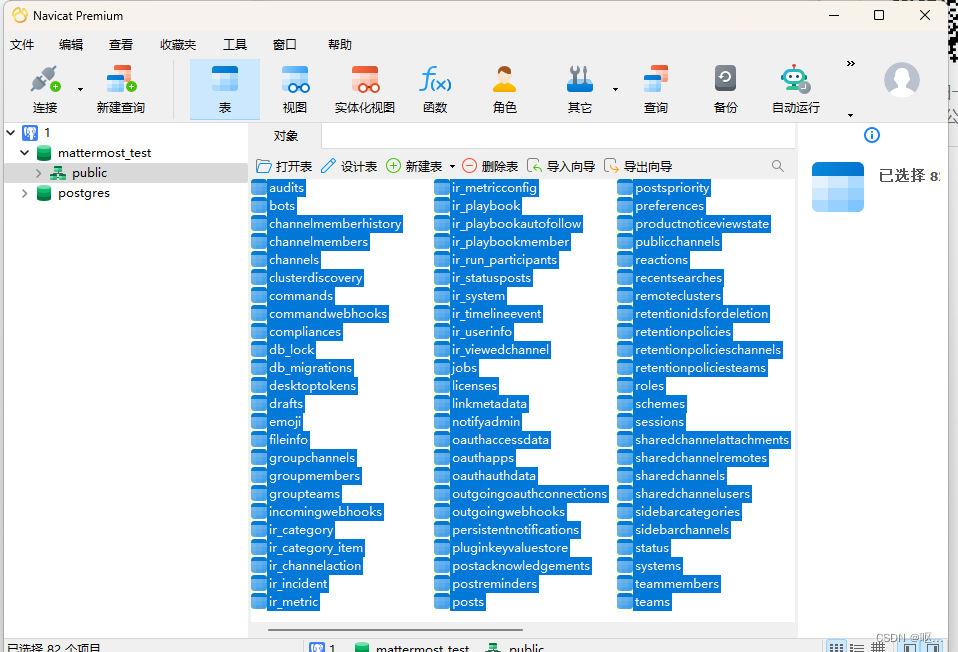Select the public schema in tree
This screenshot has height=652, width=958.
89,173
